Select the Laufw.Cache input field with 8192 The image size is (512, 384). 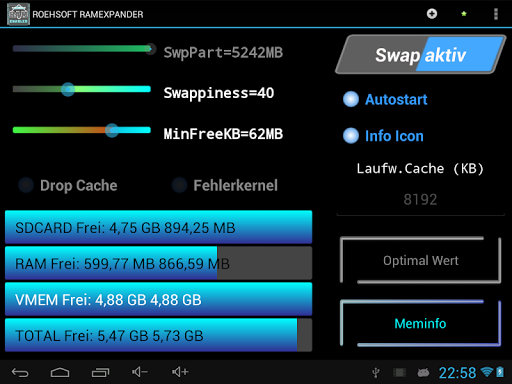[420, 200]
